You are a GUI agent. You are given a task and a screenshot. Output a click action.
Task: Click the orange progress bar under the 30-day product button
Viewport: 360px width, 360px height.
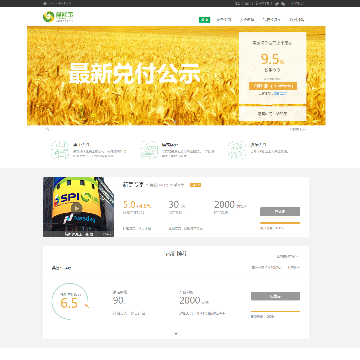(x=280, y=223)
